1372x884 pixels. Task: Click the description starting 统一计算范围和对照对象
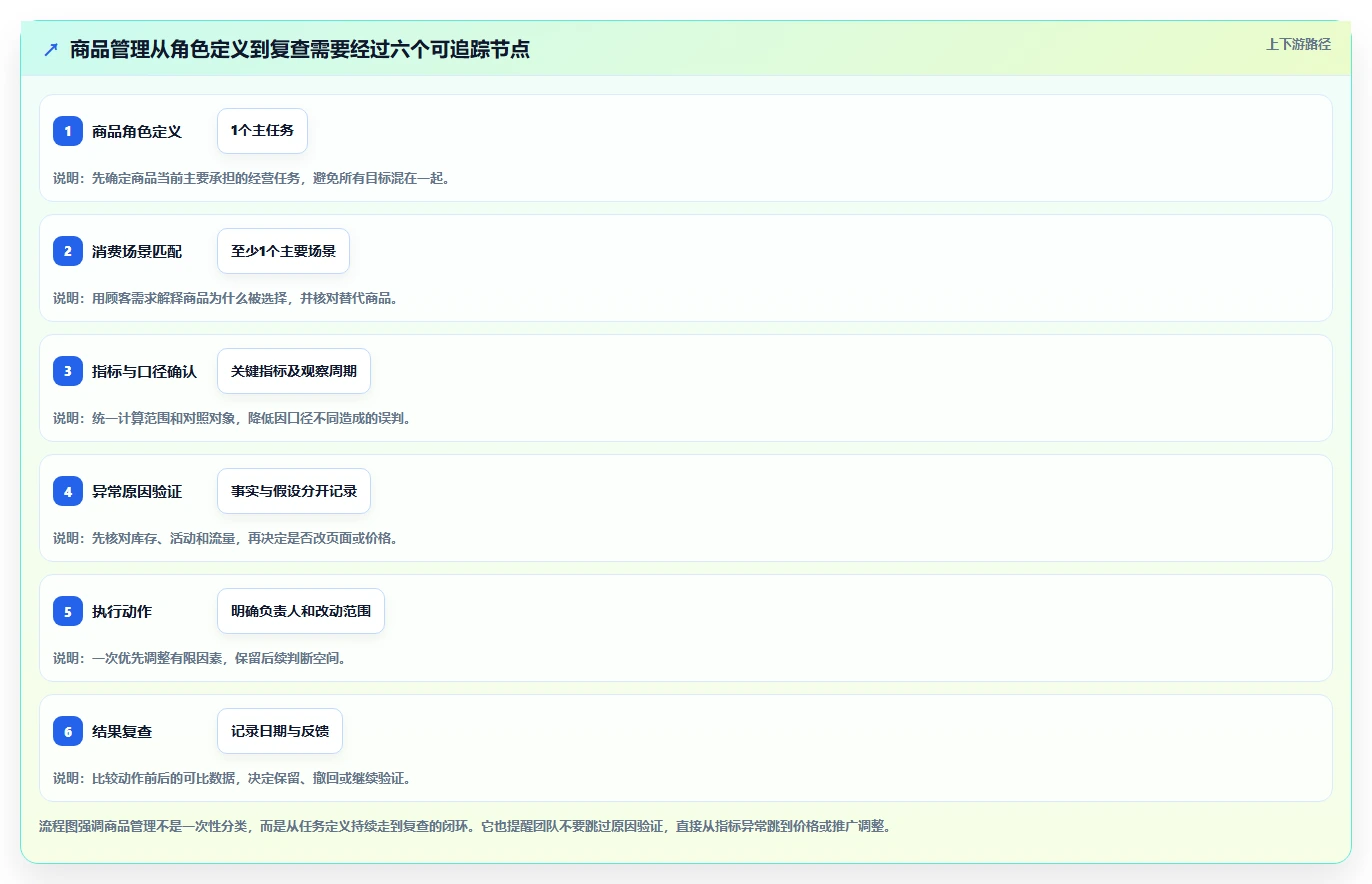coord(232,418)
